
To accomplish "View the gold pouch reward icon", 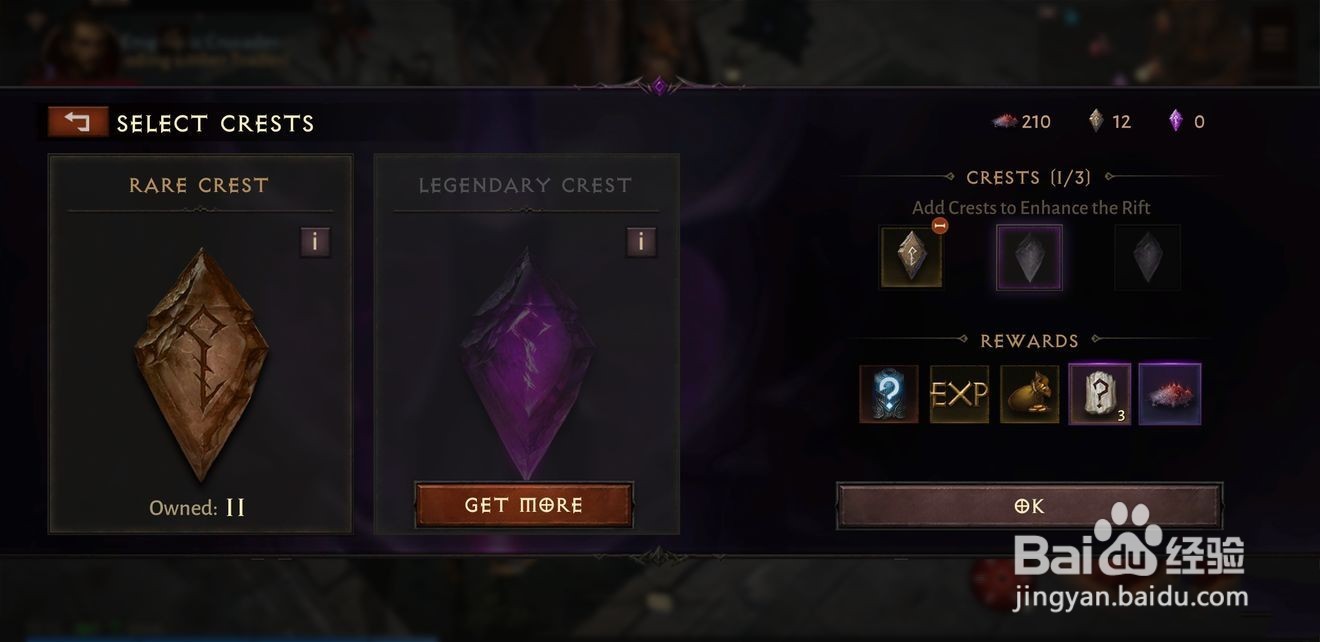I will point(1029,394).
